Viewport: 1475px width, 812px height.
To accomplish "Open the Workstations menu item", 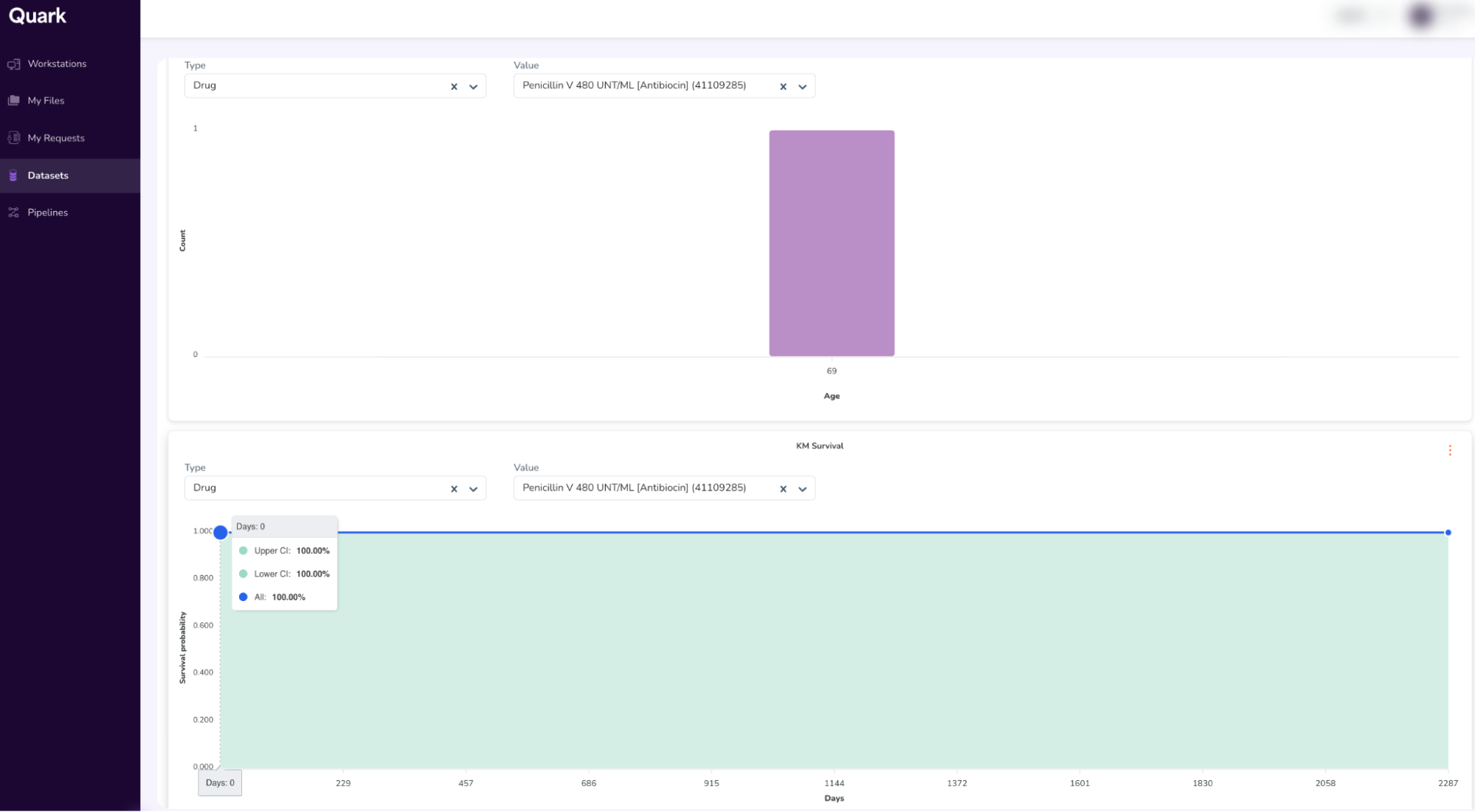I will click(57, 64).
